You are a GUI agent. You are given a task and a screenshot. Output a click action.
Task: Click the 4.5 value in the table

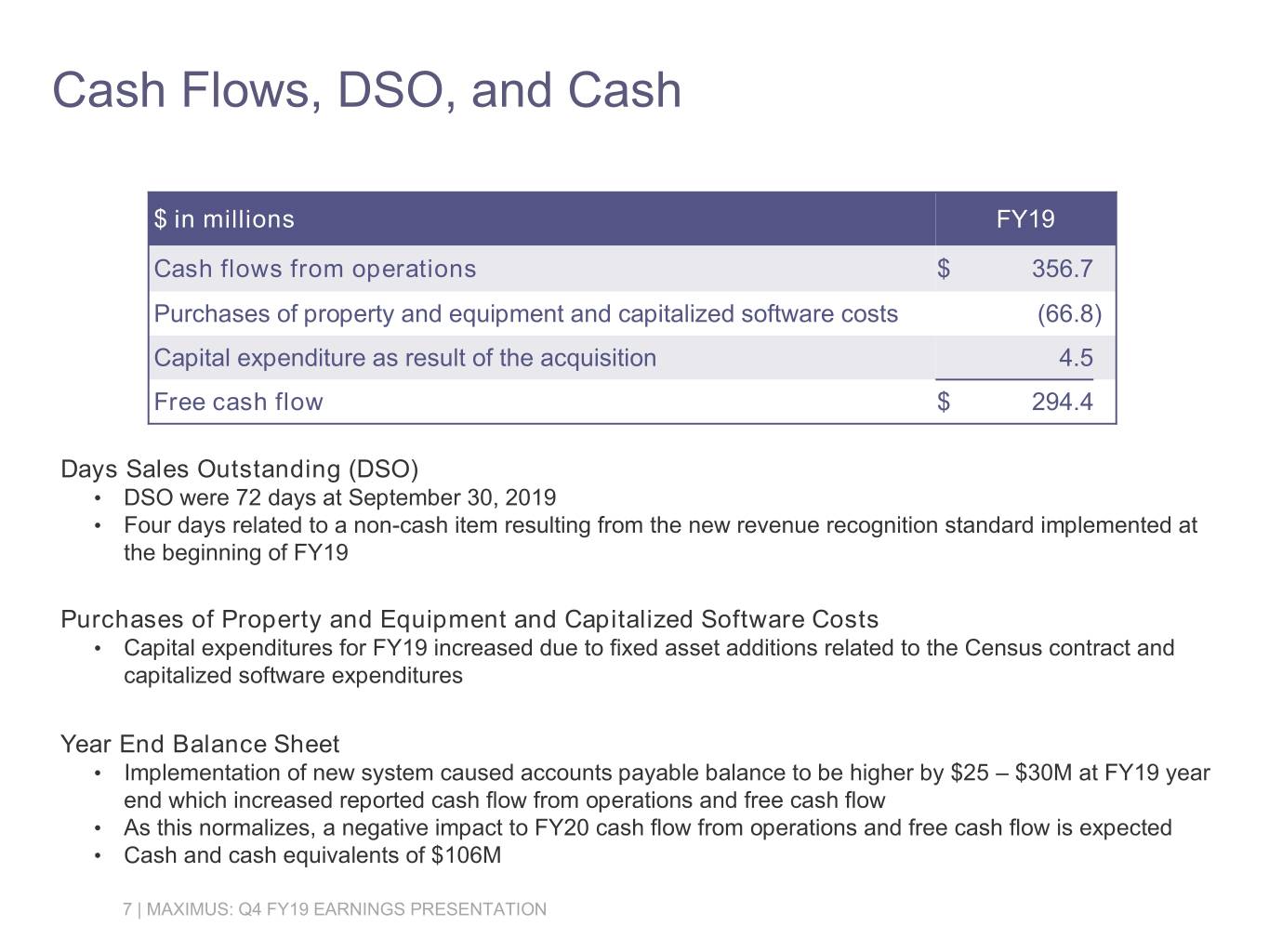[1075, 358]
